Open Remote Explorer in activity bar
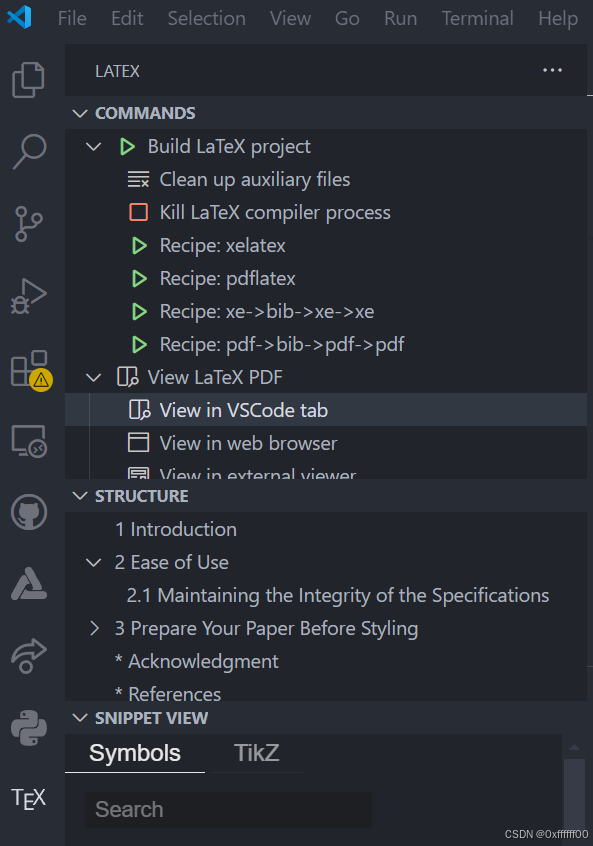Viewport: 593px width, 846px height. click(27, 440)
